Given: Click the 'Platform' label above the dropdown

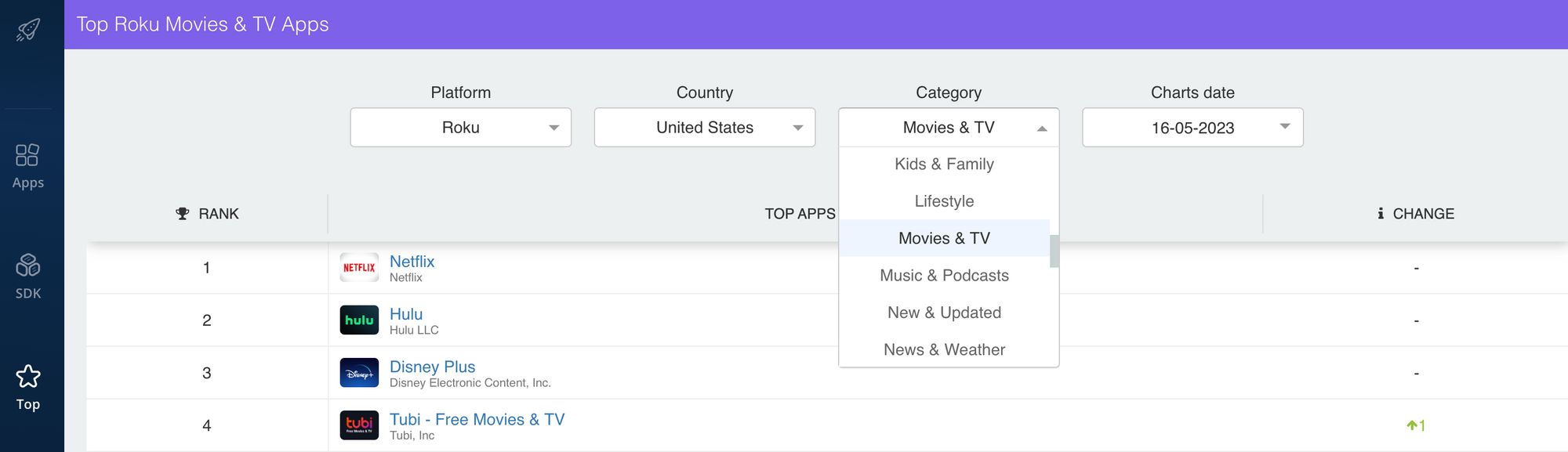Looking at the screenshot, I should [x=461, y=92].
